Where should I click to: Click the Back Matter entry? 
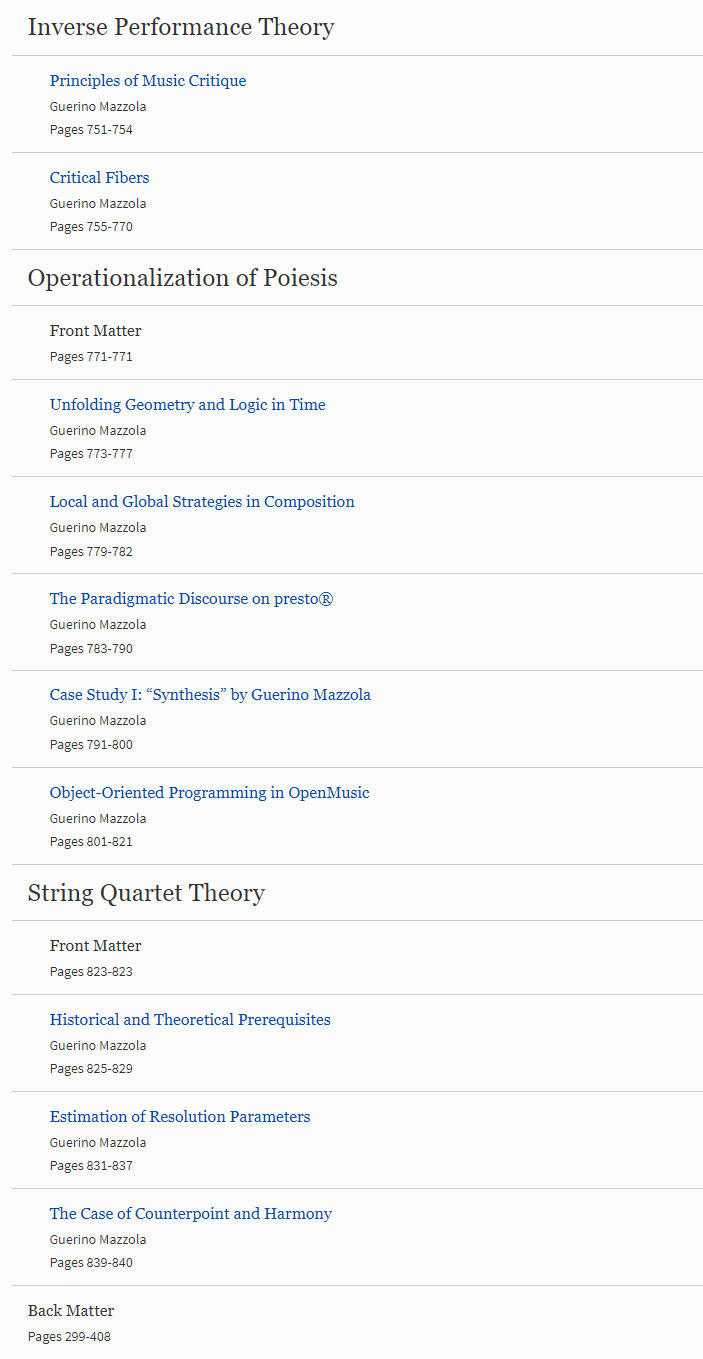point(71,1311)
